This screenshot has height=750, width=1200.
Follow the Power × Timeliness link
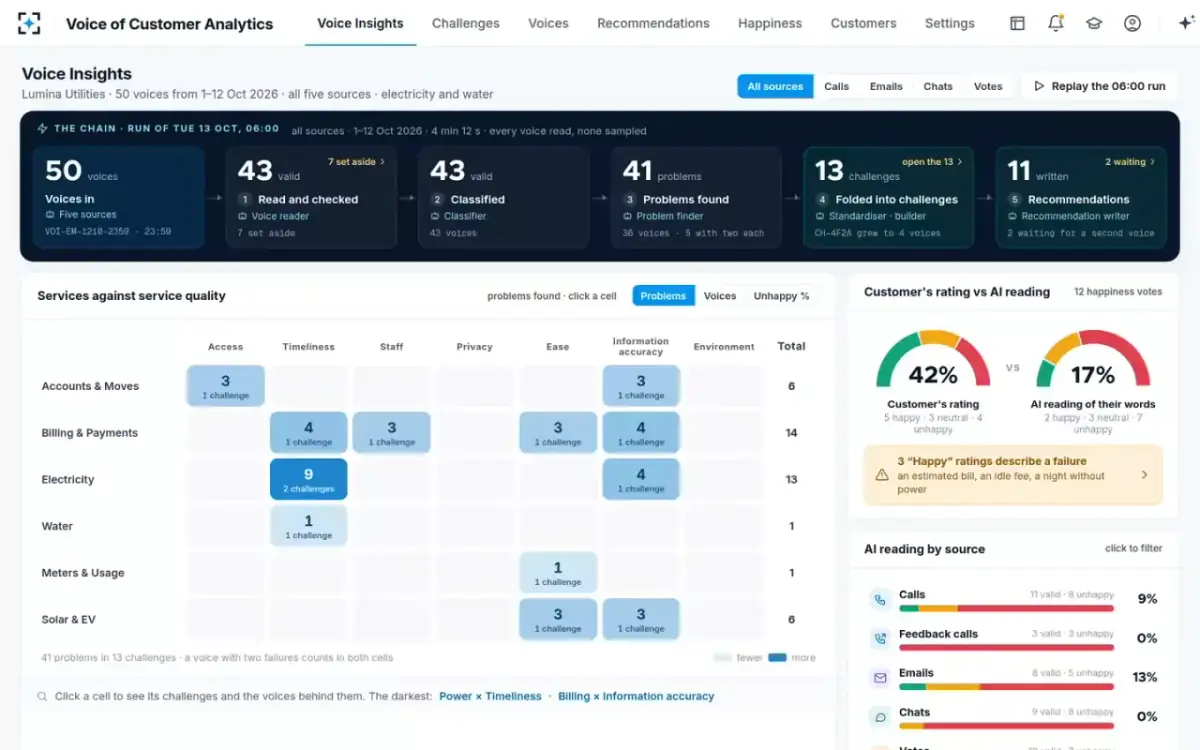[x=490, y=696]
